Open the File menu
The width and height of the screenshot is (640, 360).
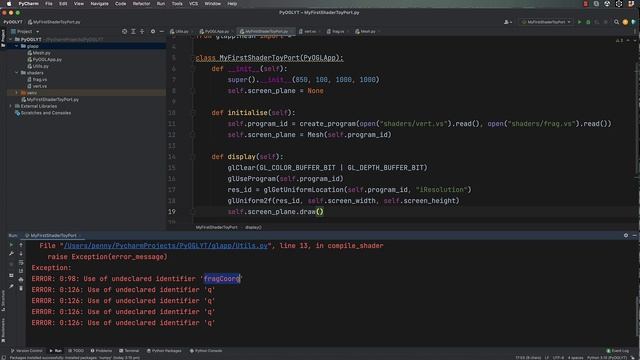pos(49,4)
